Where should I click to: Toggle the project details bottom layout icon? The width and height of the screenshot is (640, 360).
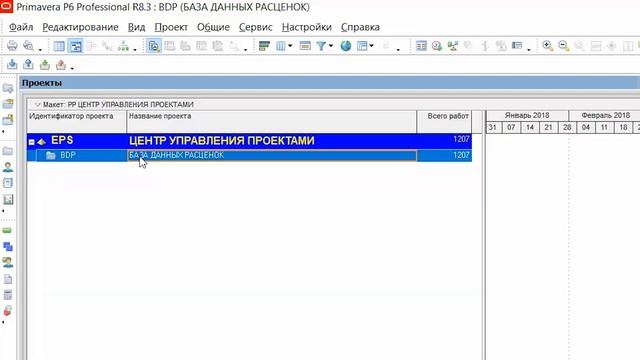click(x=154, y=46)
